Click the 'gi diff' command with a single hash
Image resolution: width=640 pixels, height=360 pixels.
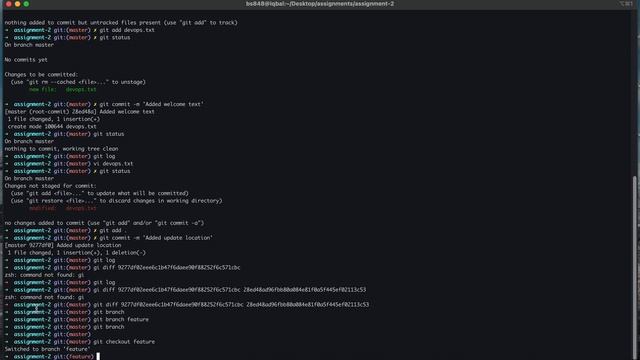(x=122, y=267)
